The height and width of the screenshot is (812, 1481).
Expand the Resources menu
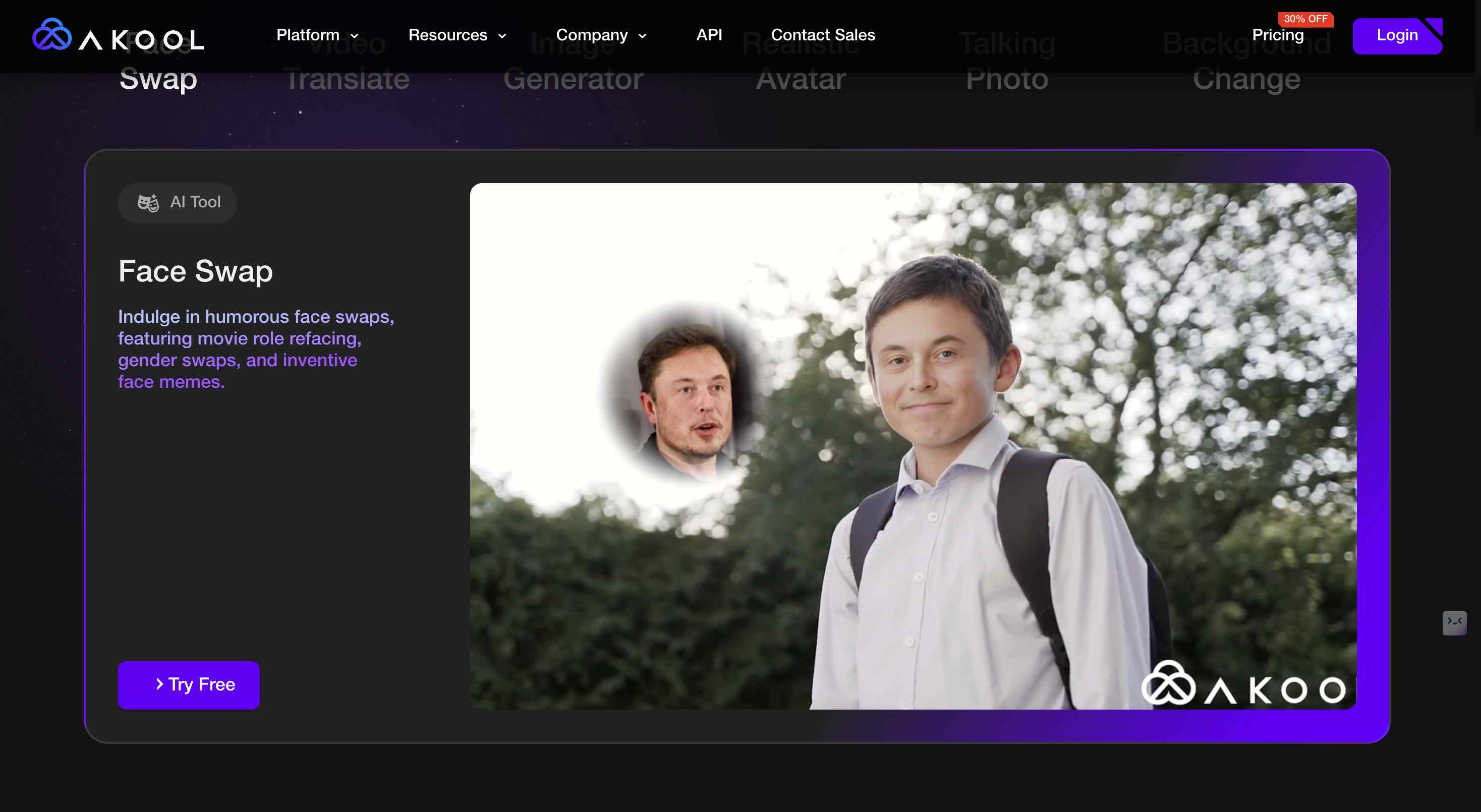click(x=457, y=35)
